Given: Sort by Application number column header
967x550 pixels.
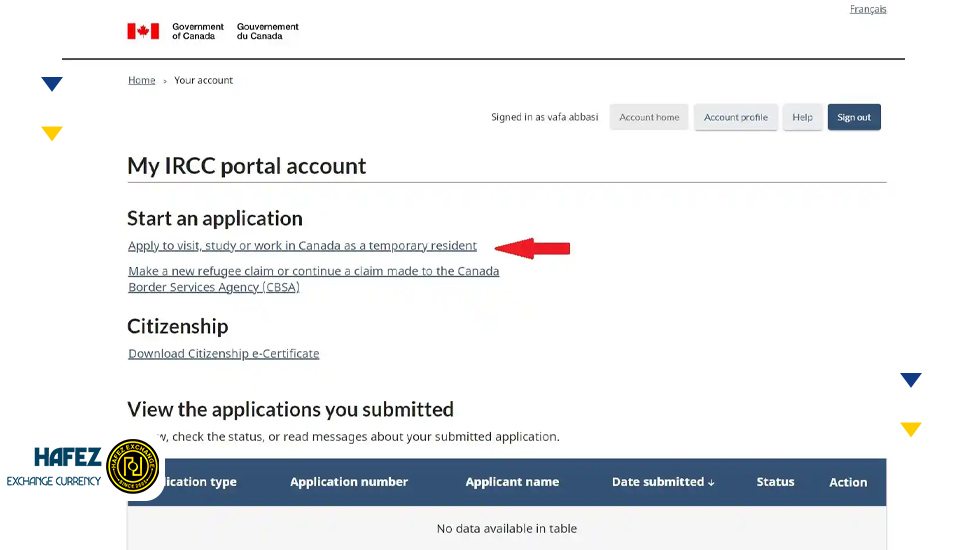Looking at the screenshot, I should (349, 482).
